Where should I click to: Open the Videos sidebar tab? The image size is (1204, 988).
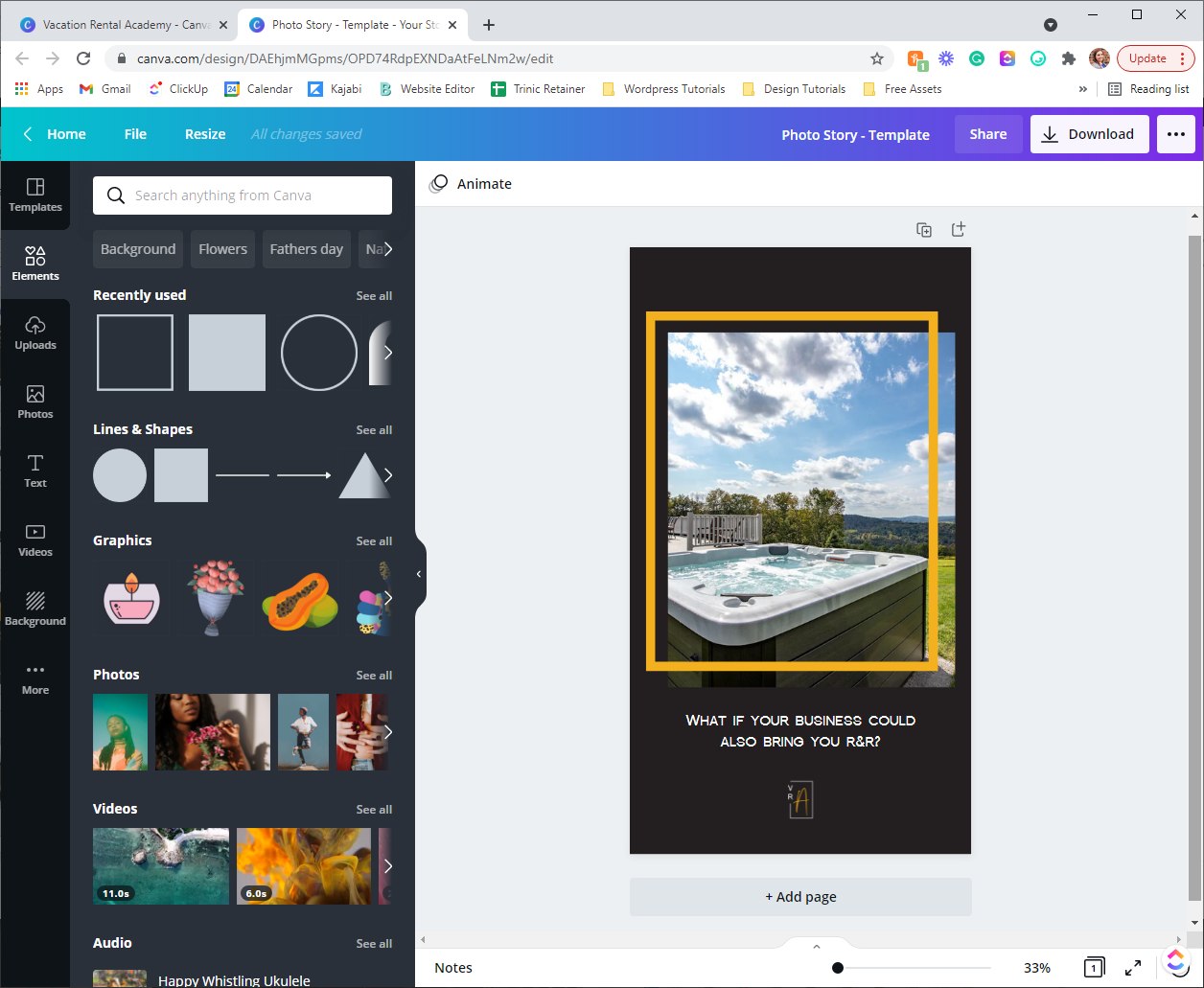click(x=35, y=540)
